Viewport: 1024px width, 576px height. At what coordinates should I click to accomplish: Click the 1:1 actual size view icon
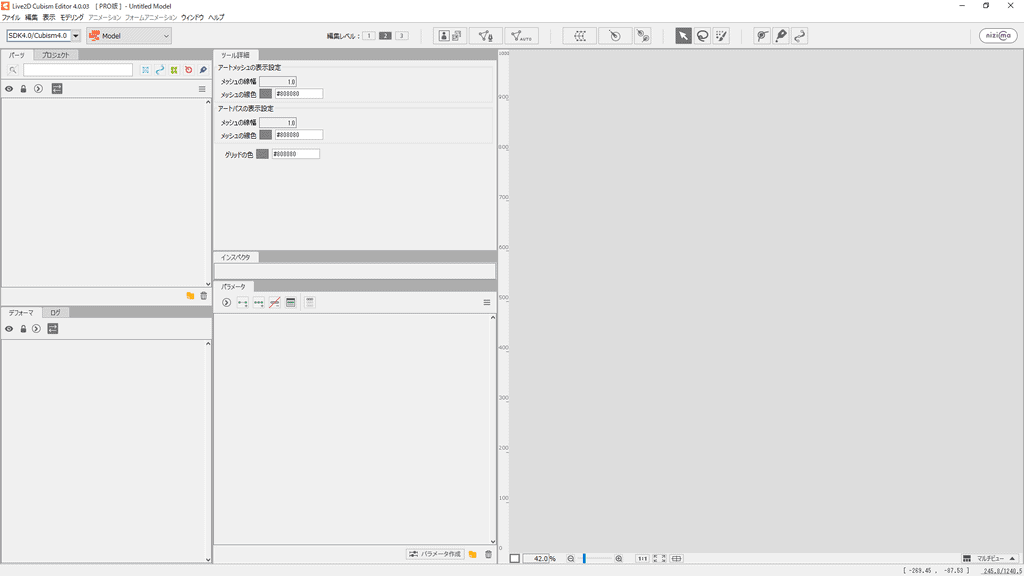click(643, 558)
